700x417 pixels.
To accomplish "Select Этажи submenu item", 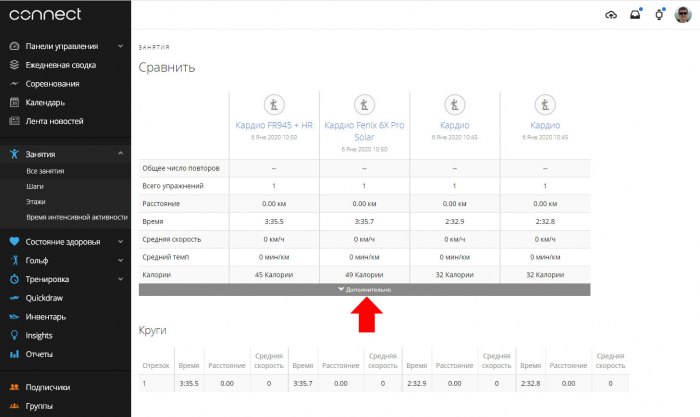I will click(36, 201).
